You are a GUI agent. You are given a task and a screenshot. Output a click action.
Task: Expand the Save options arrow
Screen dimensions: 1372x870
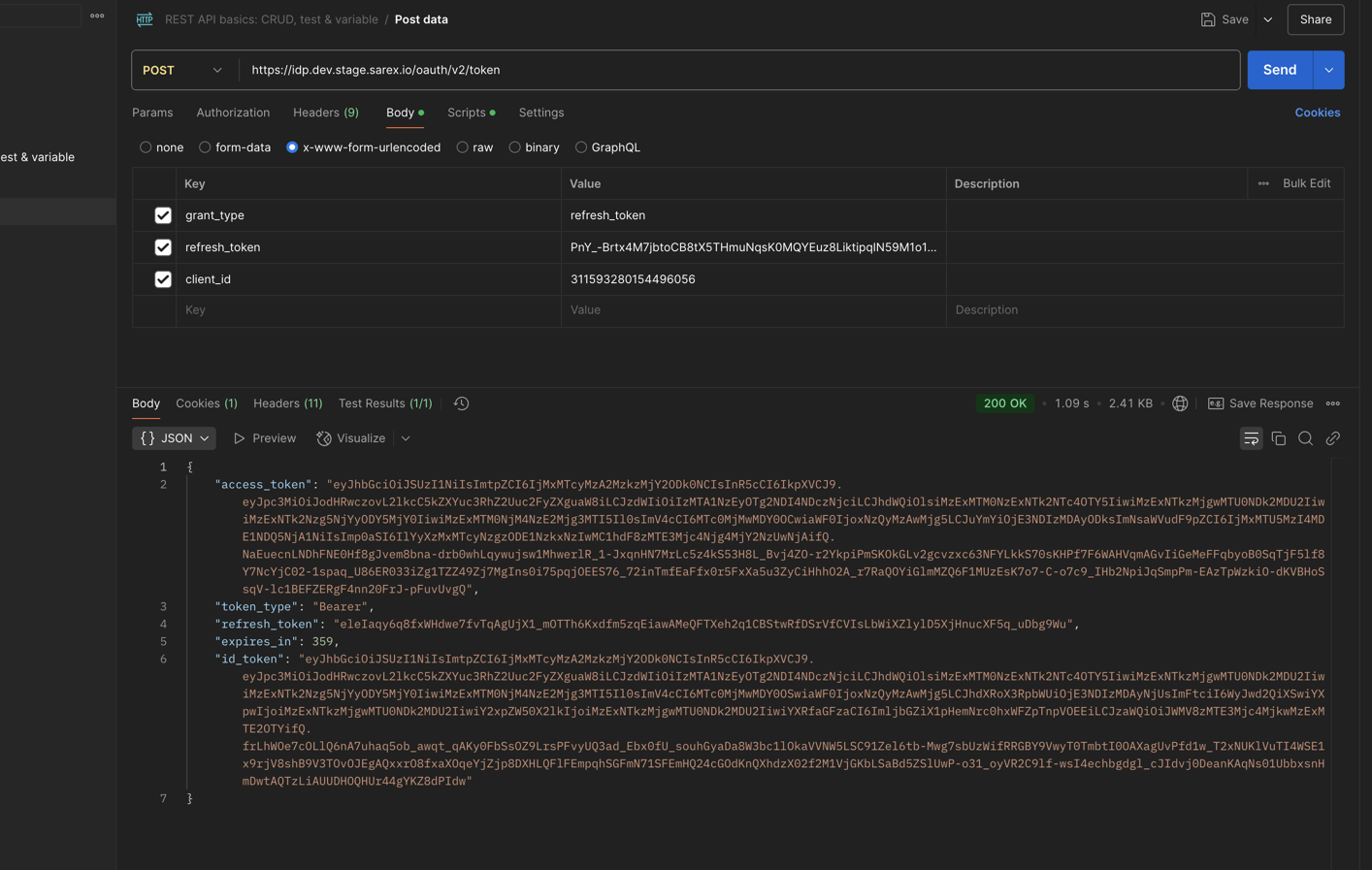click(x=1268, y=19)
